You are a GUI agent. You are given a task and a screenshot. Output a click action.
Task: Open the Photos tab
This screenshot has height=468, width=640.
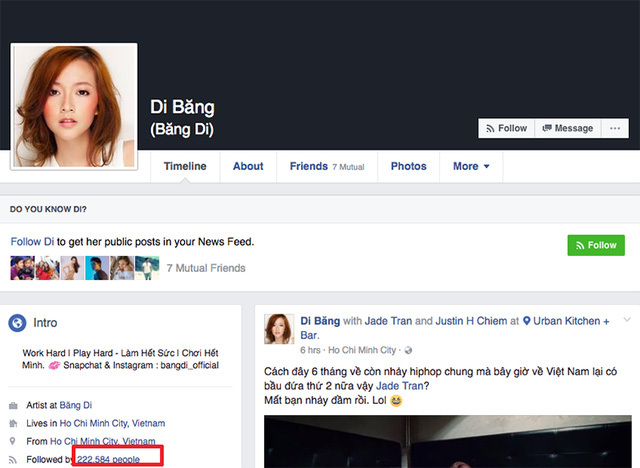(408, 166)
